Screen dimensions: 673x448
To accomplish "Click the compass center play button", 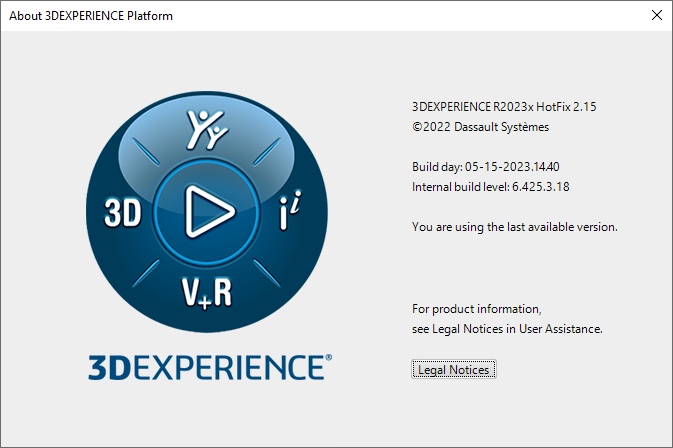I will (209, 210).
